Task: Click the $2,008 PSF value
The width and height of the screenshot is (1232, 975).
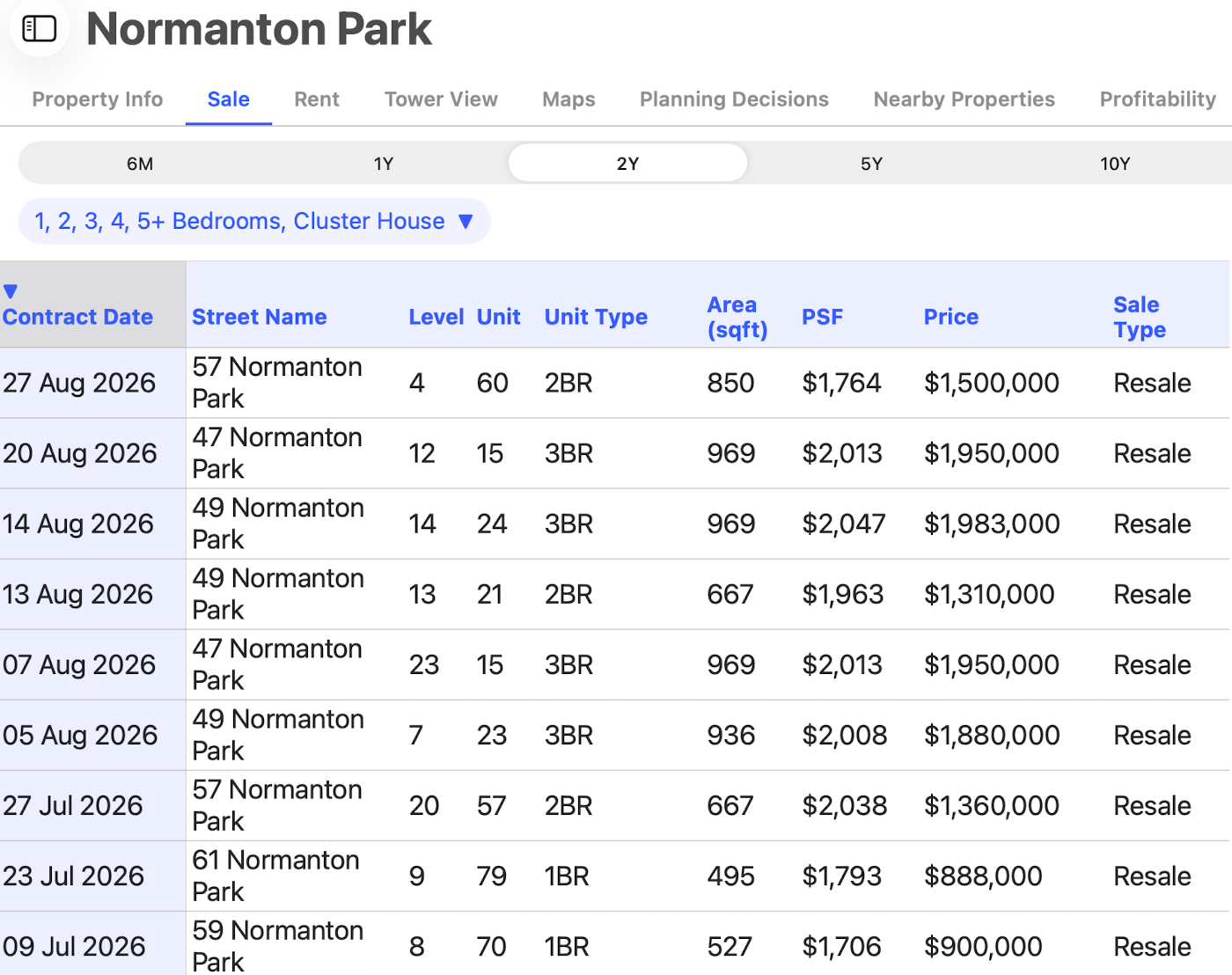Action: coord(844,735)
